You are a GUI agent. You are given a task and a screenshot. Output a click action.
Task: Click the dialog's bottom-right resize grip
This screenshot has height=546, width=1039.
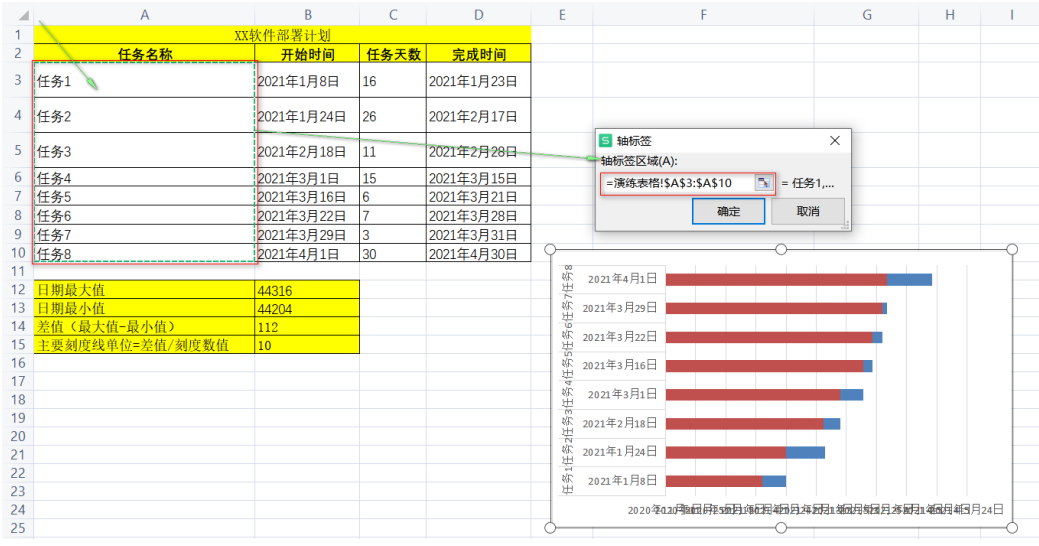846,227
